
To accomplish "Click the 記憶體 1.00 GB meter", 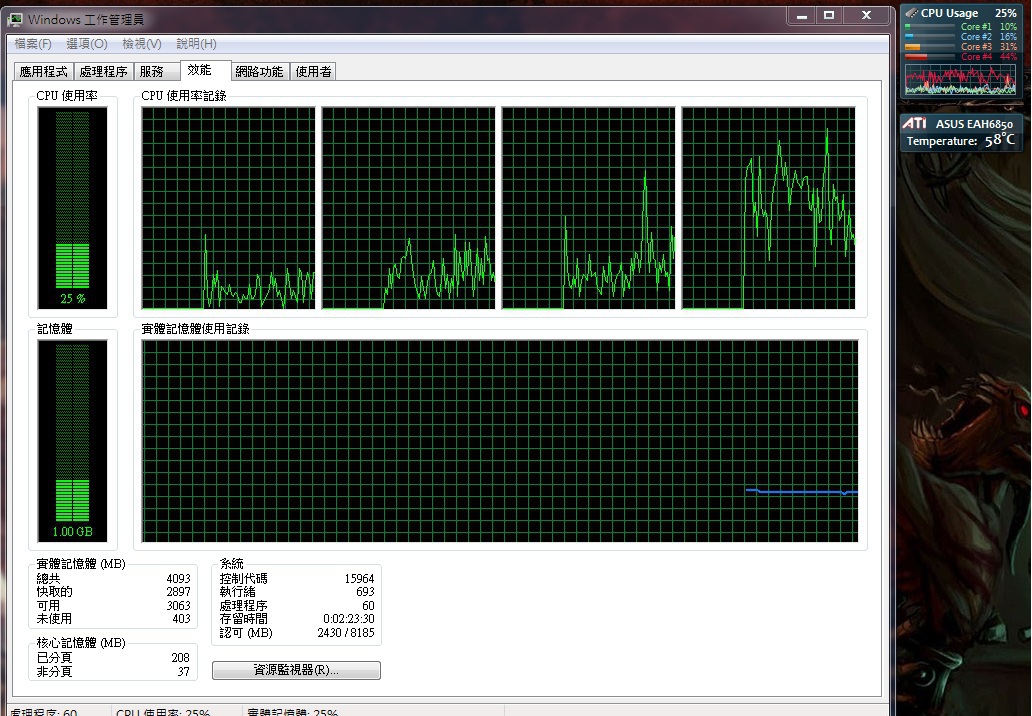I will [x=72, y=440].
